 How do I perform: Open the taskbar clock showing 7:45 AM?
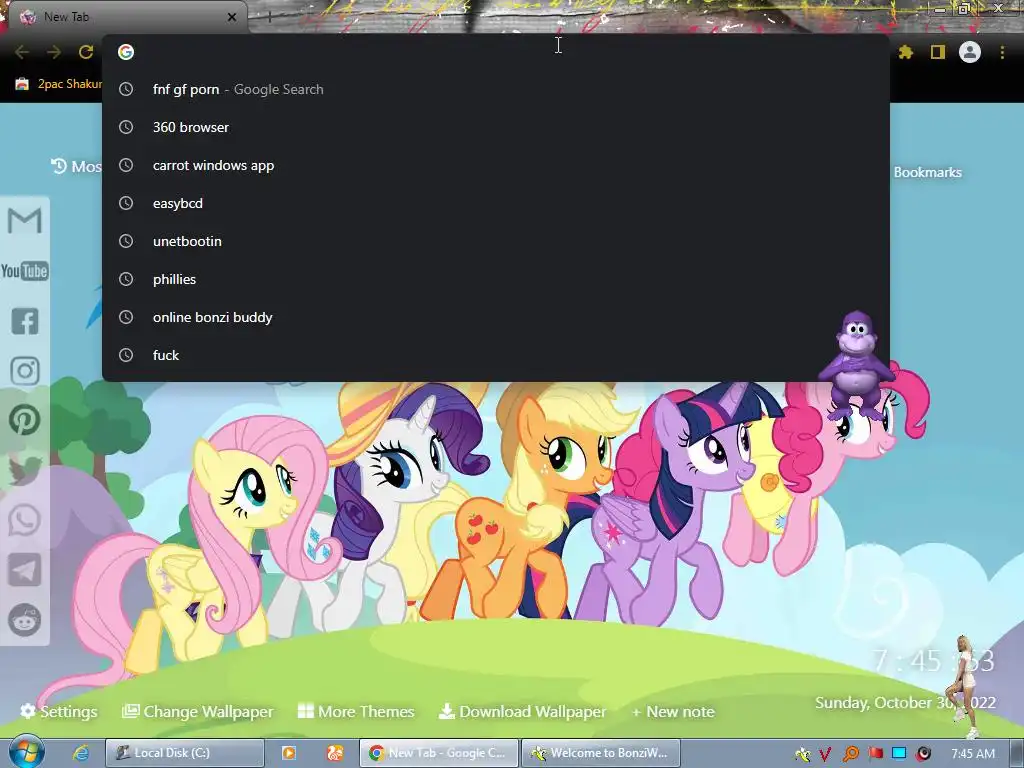pos(973,754)
